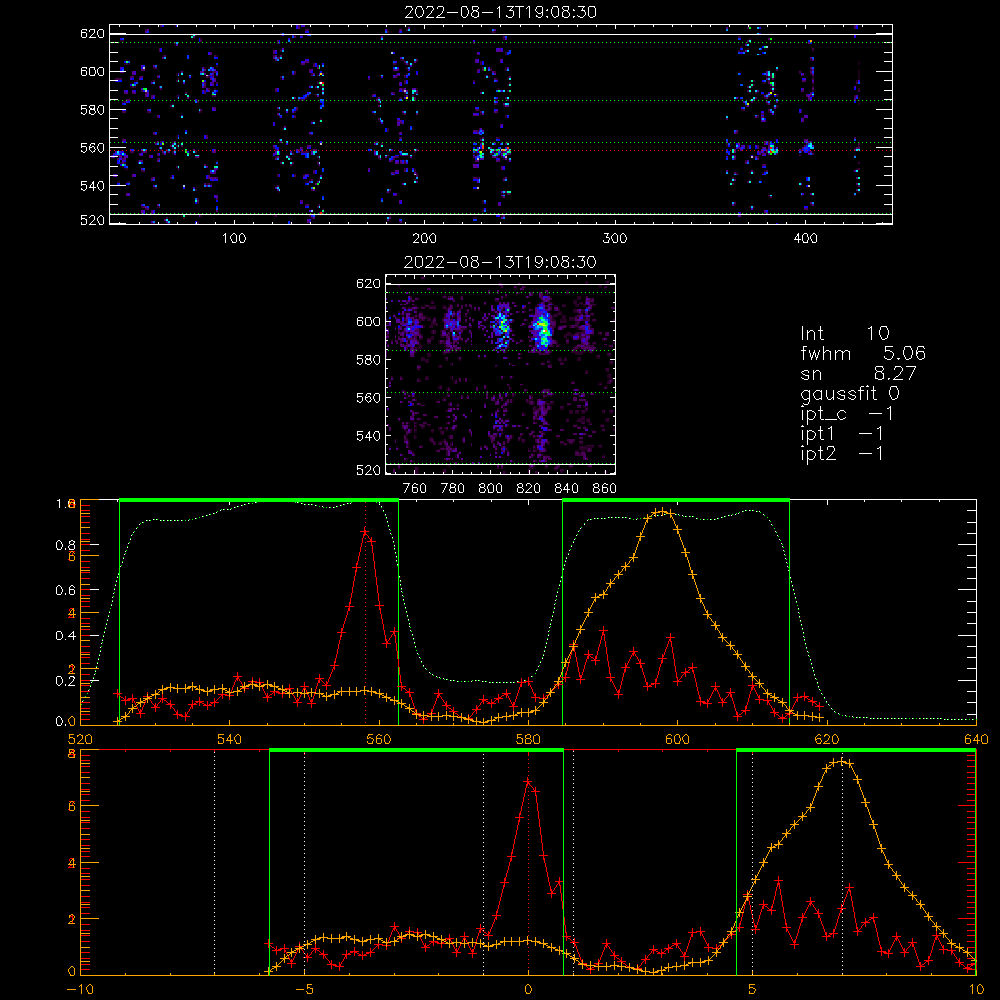Click the 'Int 10' parameter line
The image size is (1000, 1000).
844,333
